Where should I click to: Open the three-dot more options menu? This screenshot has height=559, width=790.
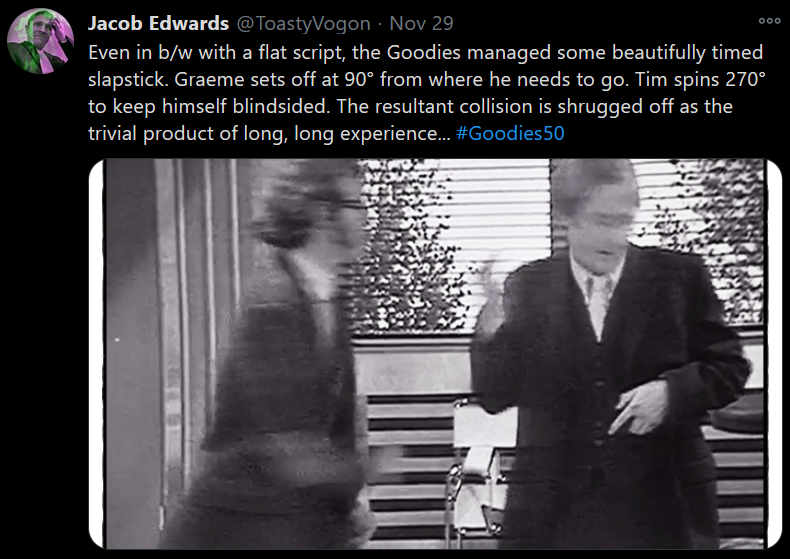769,21
